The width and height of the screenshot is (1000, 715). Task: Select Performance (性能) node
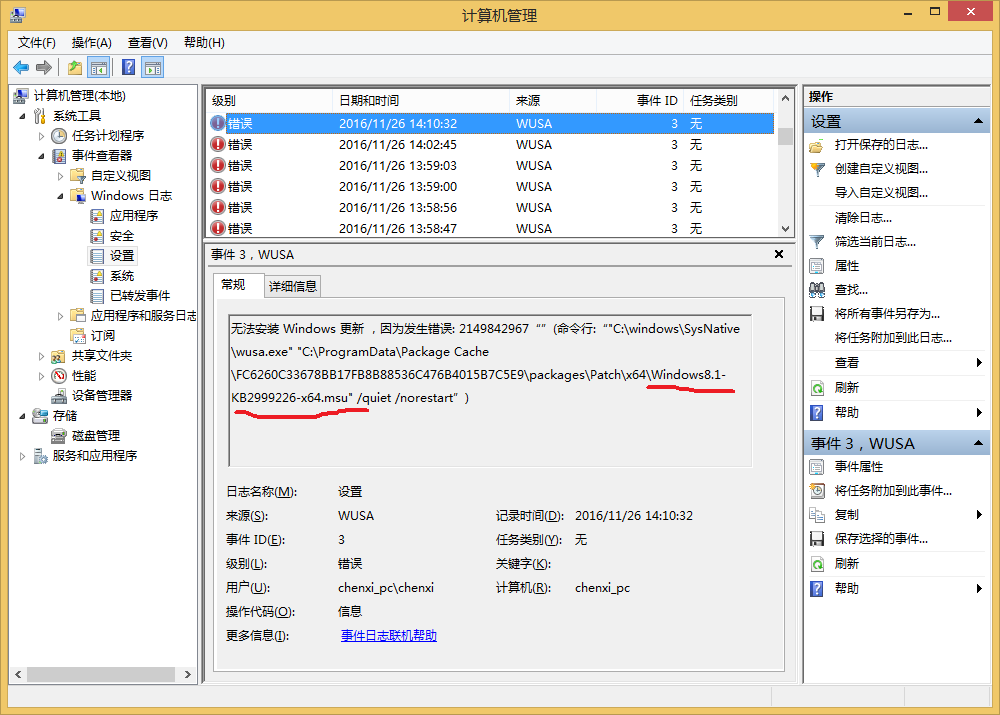pyautogui.click(x=84, y=376)
